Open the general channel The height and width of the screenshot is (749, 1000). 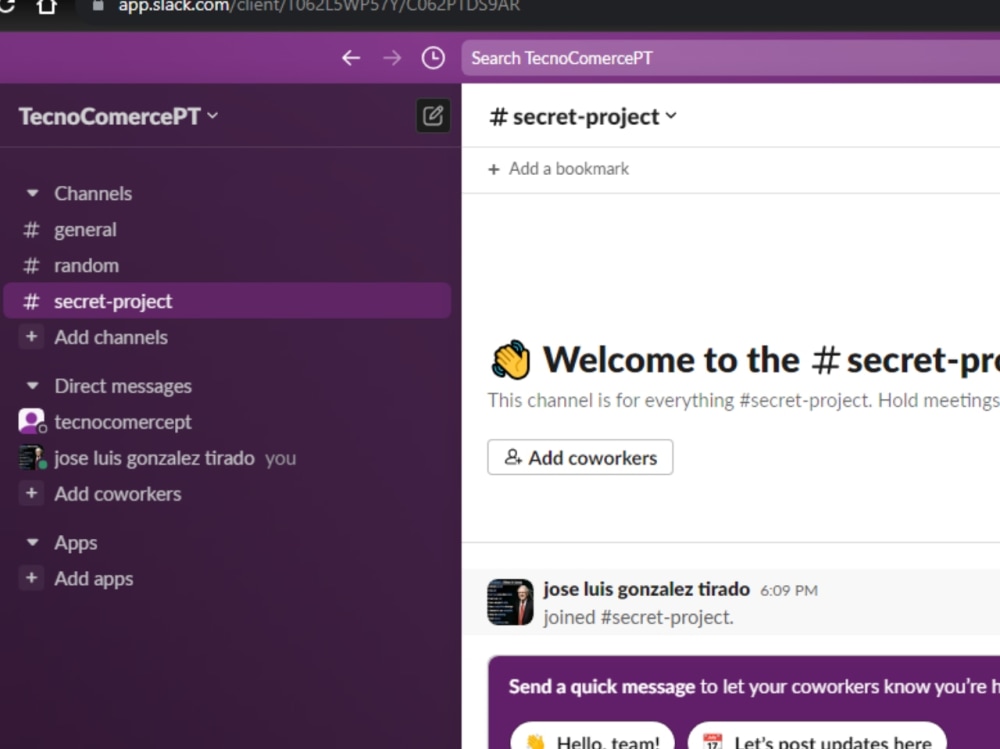tap(227, 230)
